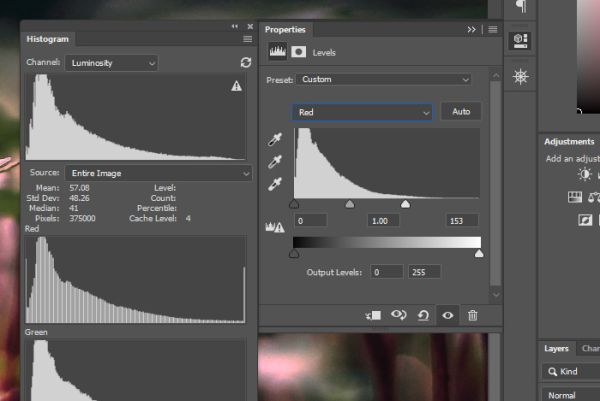Select the Layers panel tab
Screen dimensions: 600x401
[556, 349]
